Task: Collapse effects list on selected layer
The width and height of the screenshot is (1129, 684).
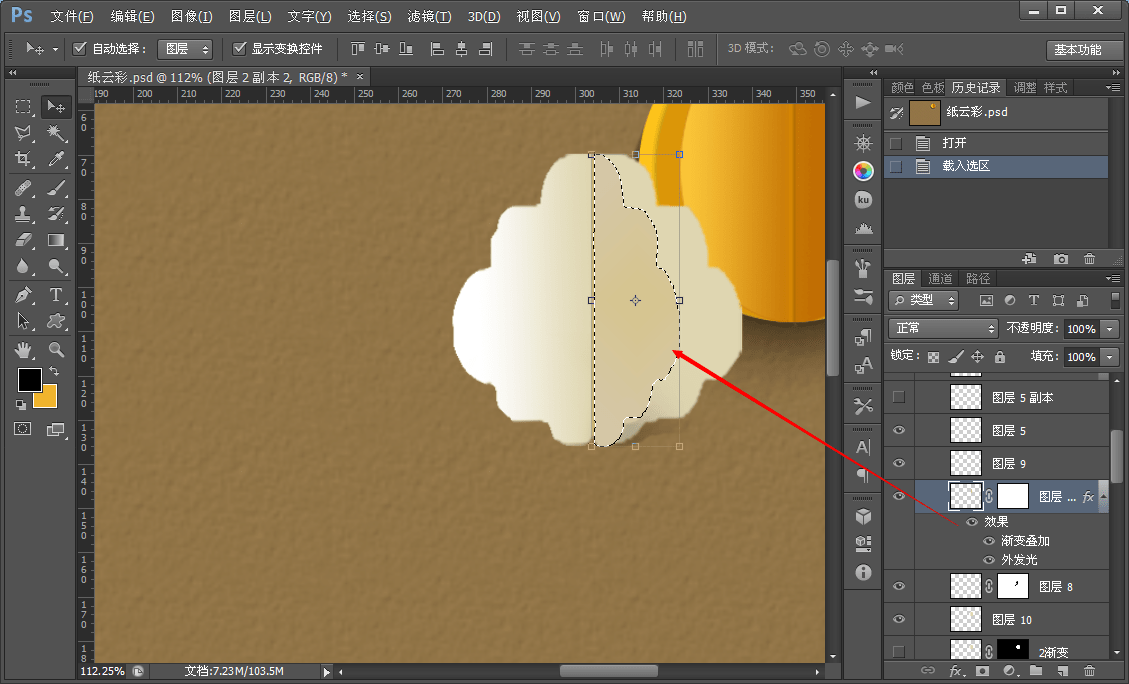Action: [1104, 496]
